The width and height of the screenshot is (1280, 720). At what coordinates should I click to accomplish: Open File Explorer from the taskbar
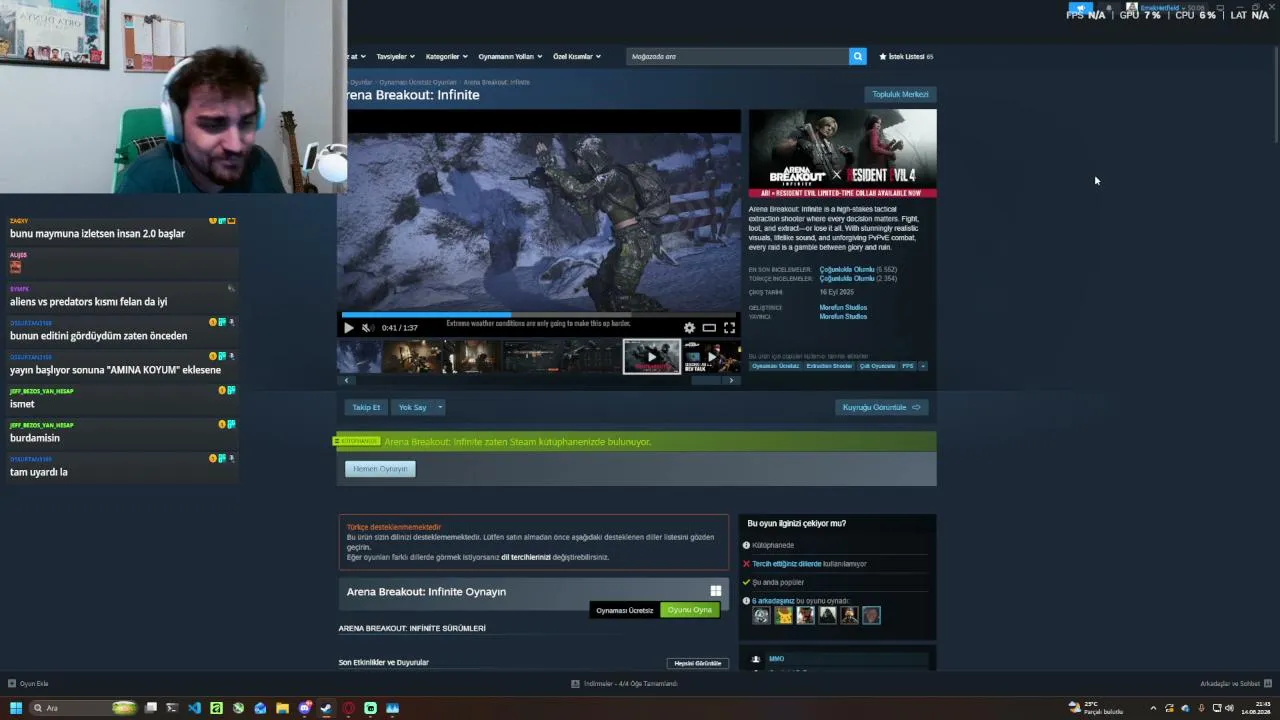point(282,708)
